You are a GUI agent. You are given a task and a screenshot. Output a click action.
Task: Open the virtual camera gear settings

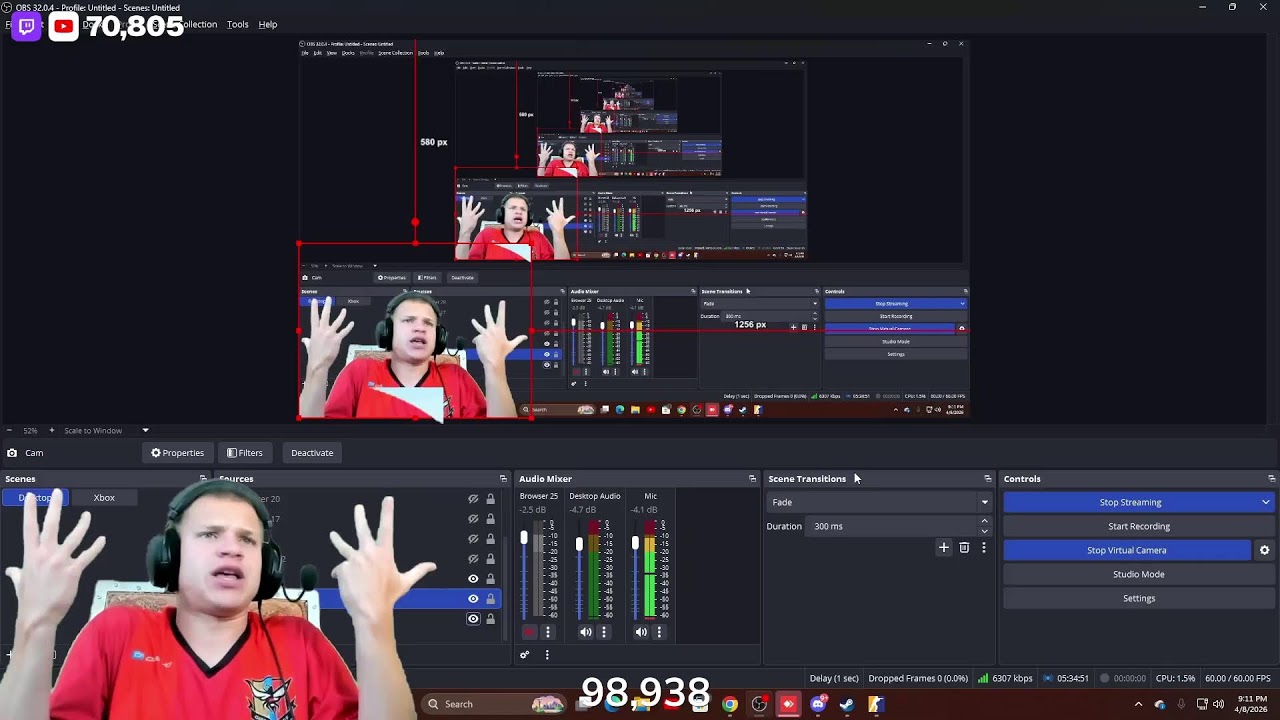coord(1264,550)
